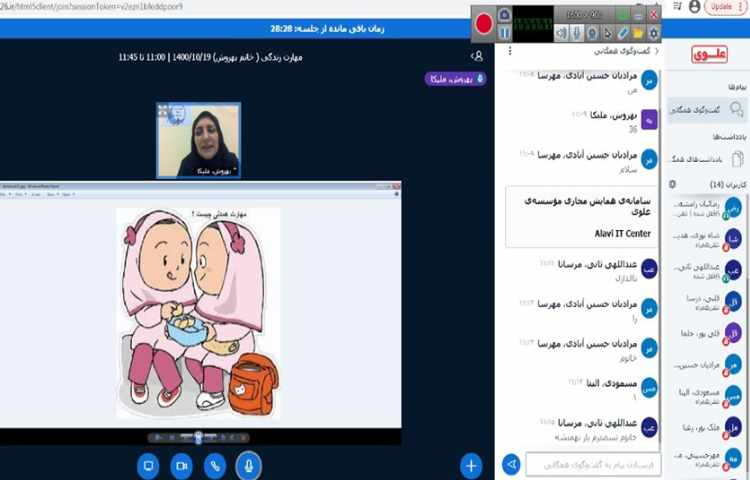The image size is (750, 480).
Task: Open the browser media control icon
Action: pyautogui.click(x=677, y=6)
